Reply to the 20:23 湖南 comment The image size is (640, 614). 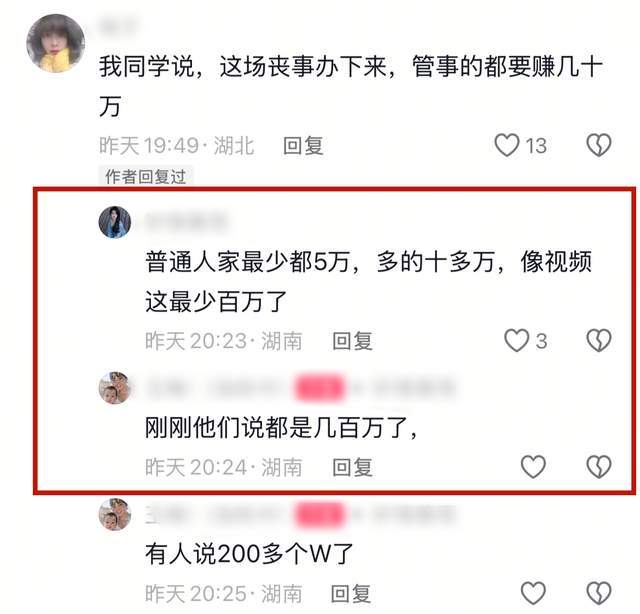click(x=352, y=341)
